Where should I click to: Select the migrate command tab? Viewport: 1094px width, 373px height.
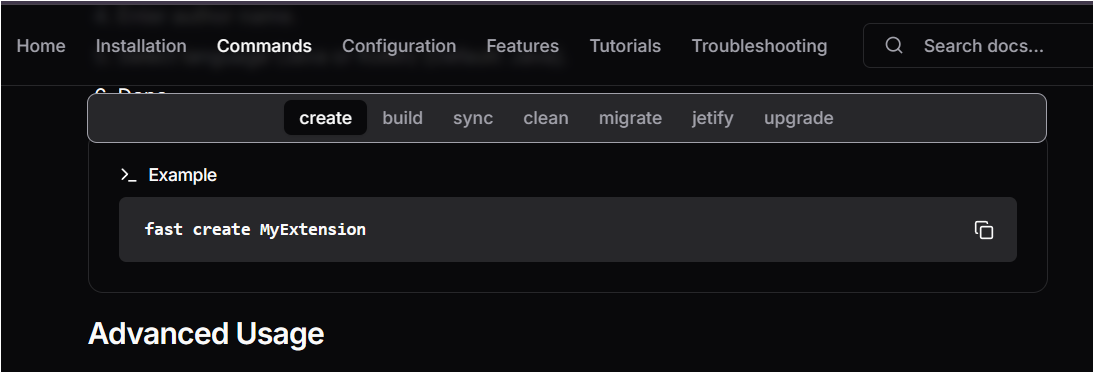(630, 118)
